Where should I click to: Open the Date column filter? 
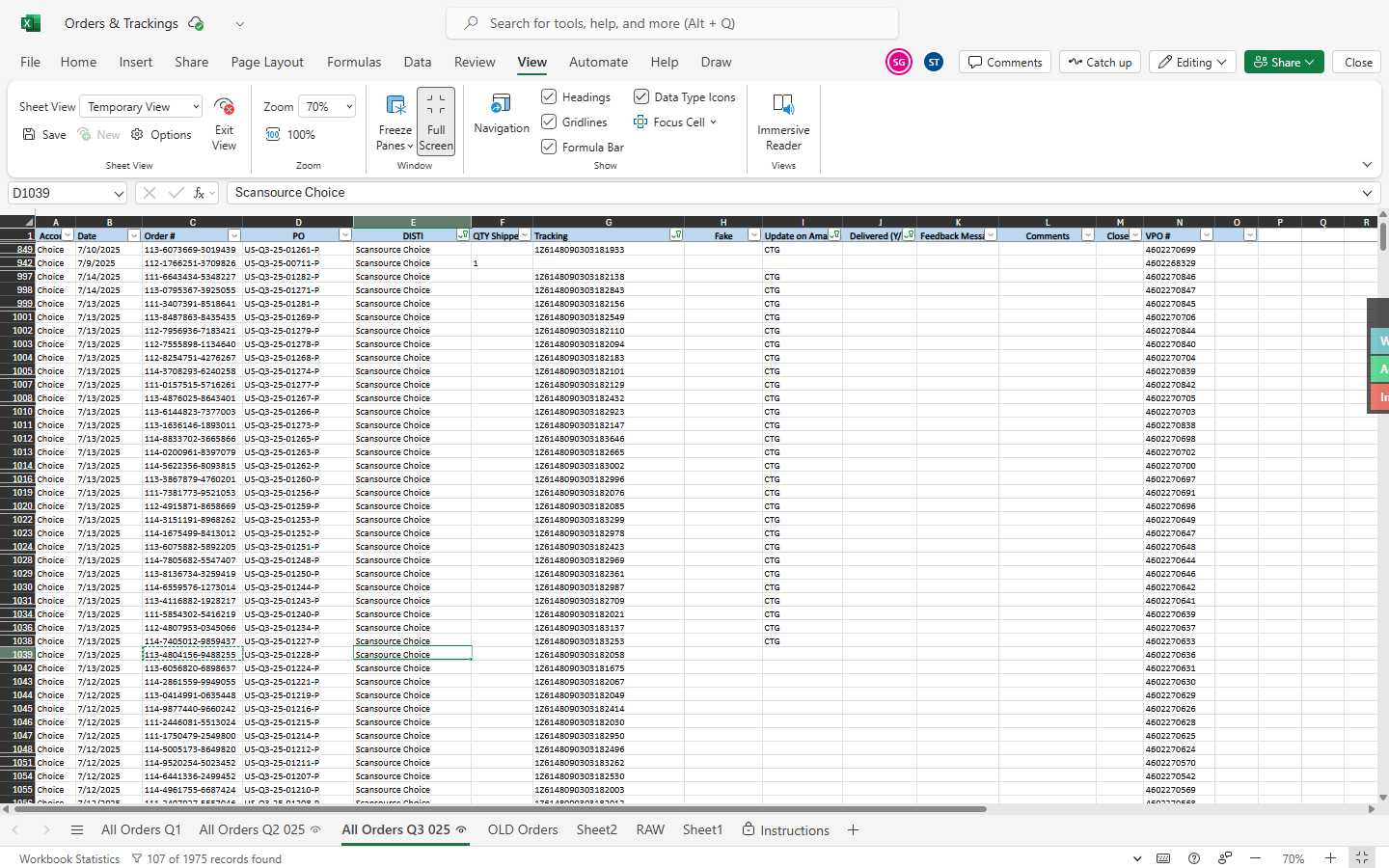[133, 235]
